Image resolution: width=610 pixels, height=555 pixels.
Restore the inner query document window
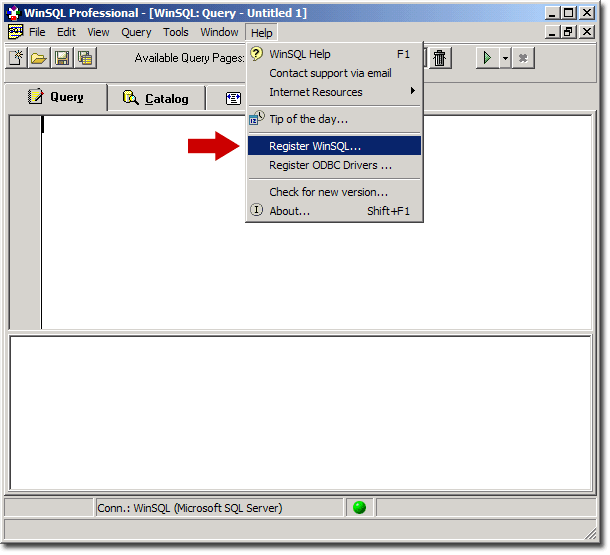pos(570,32)
